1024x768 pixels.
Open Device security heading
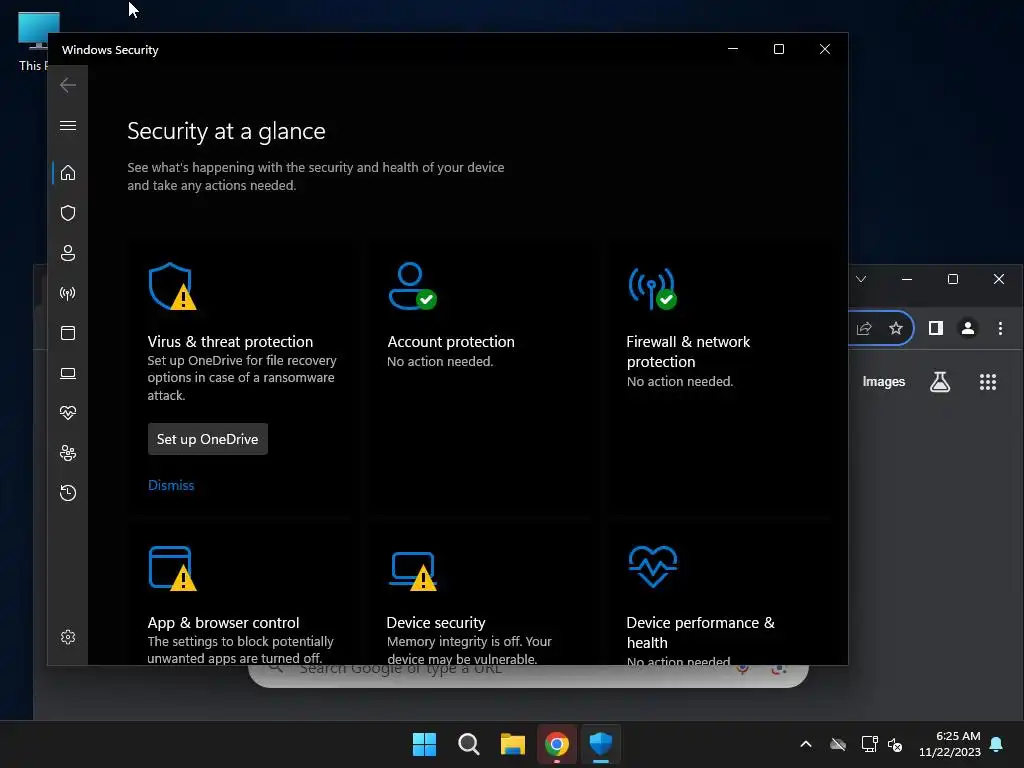(x=436, y=622)
